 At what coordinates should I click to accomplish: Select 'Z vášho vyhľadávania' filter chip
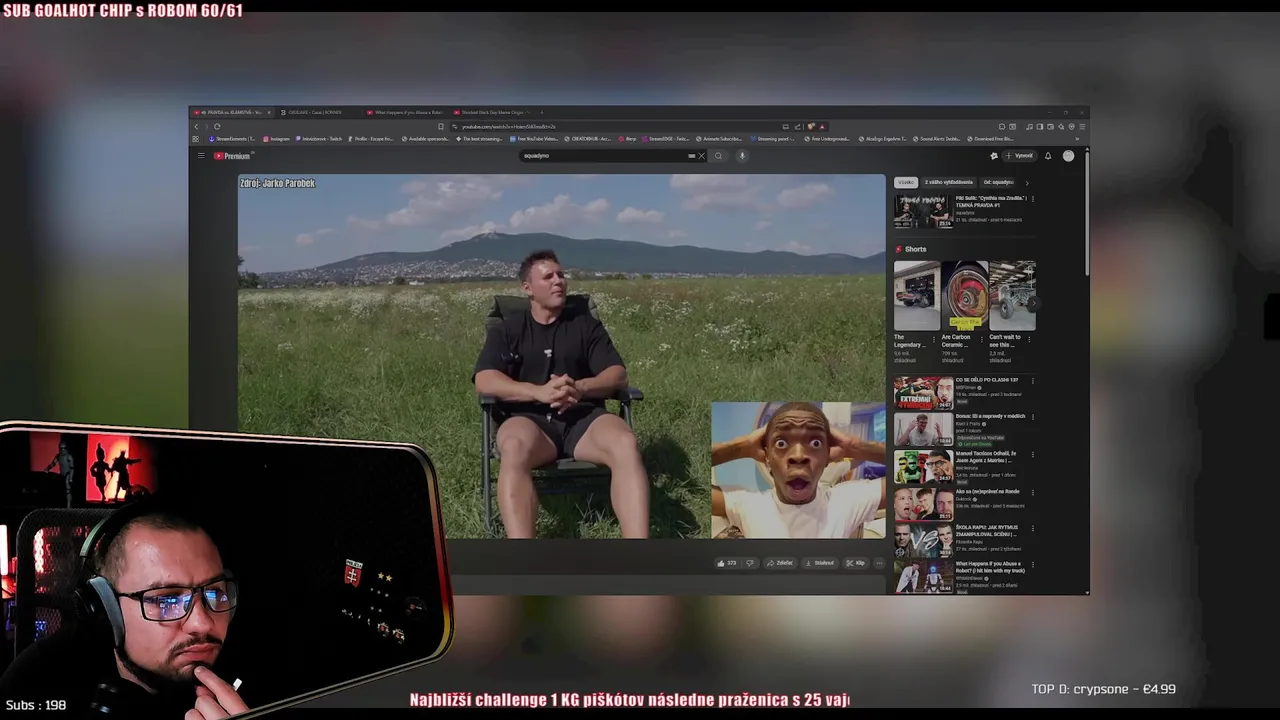(x=948, y=182)
